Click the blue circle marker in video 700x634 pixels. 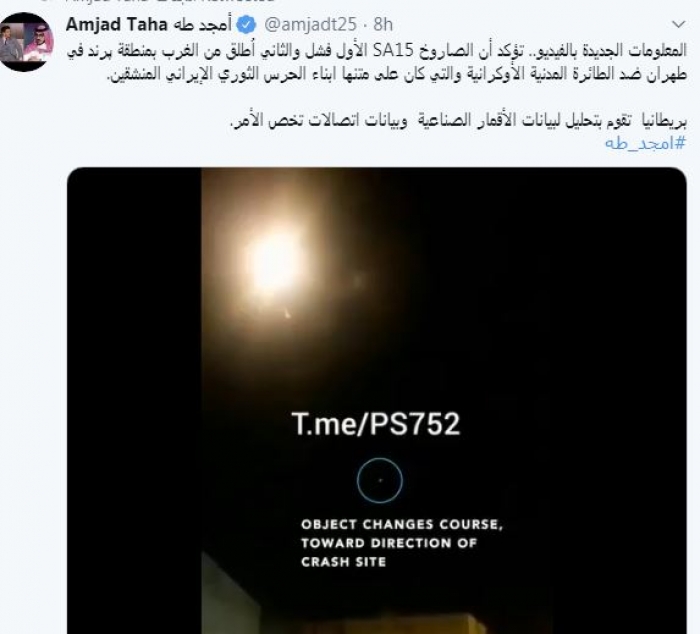click(x=380, y=480)
